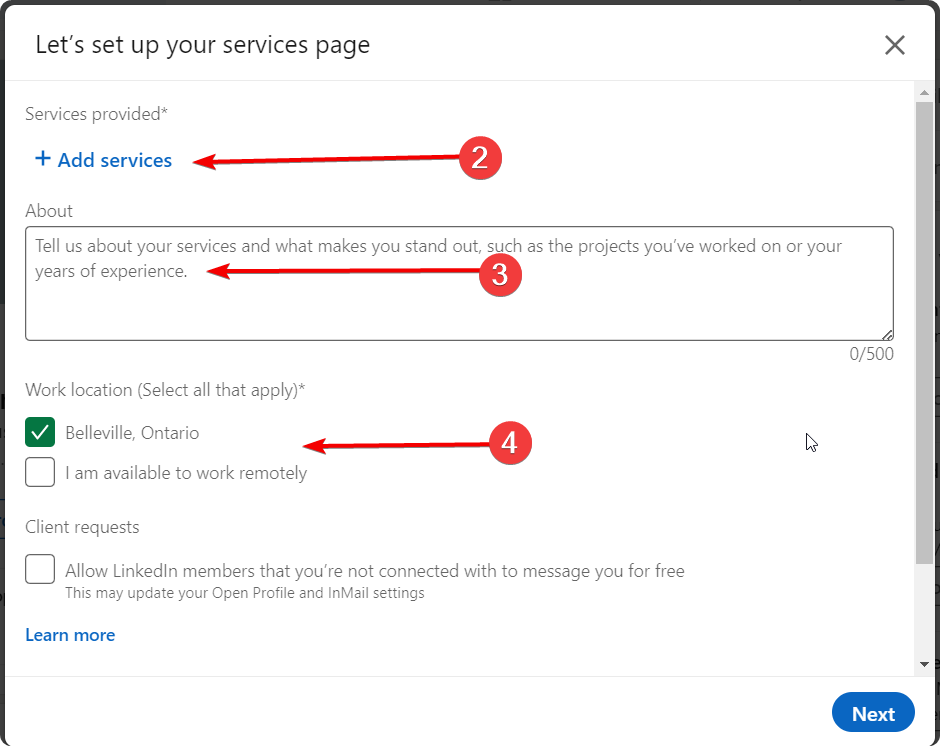Tick the Allow LinkedIn members to message checkbox
This screenshot has width=940, height=746.
coord(40,570)
